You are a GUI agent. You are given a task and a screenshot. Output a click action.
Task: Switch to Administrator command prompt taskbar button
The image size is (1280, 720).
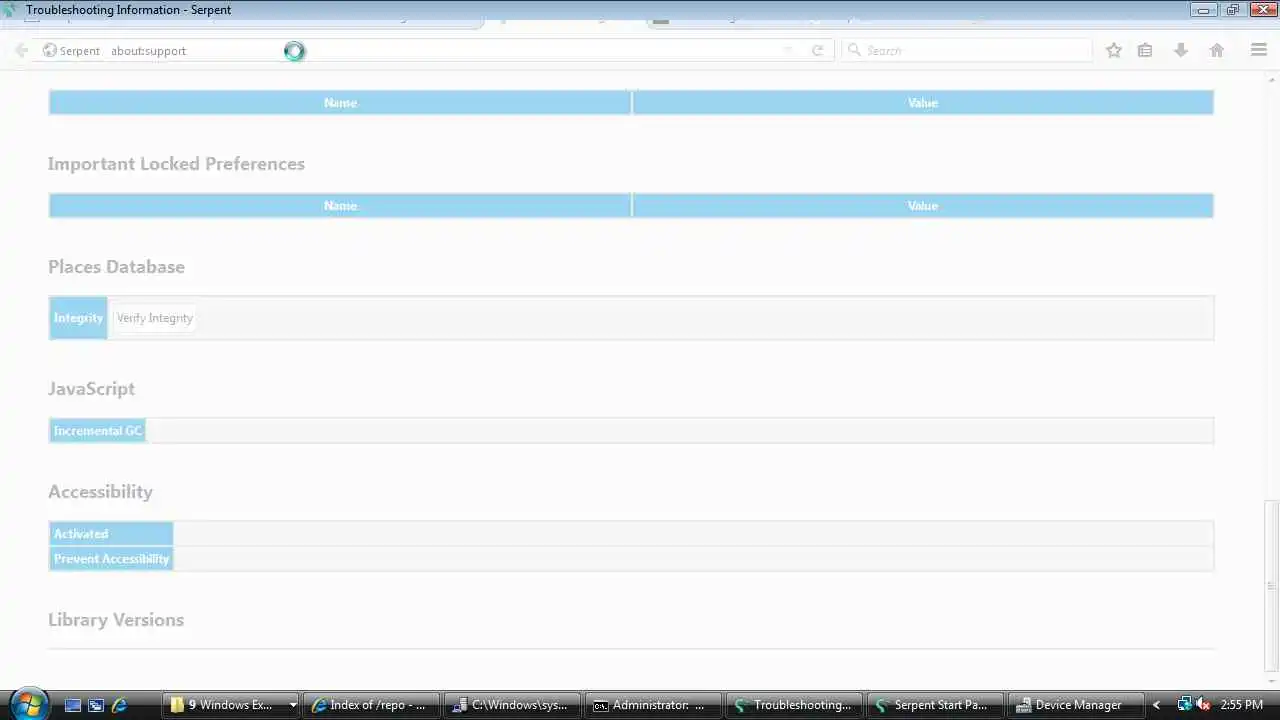pos(653,705)
